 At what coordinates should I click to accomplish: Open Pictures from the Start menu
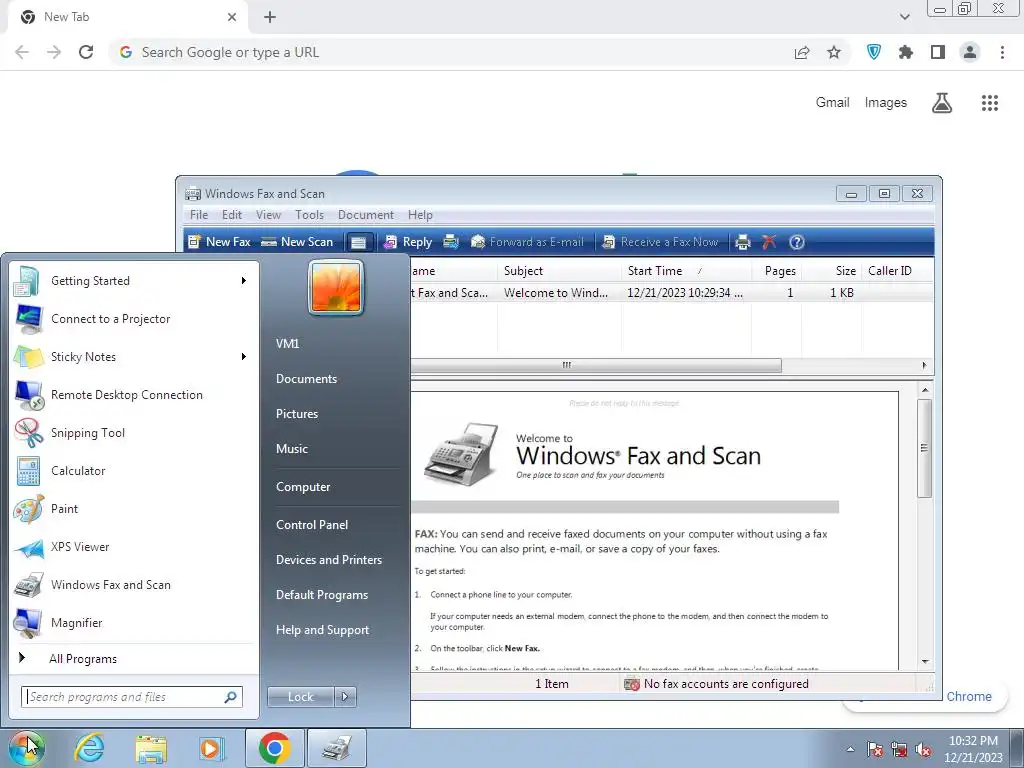click(296, 414)
